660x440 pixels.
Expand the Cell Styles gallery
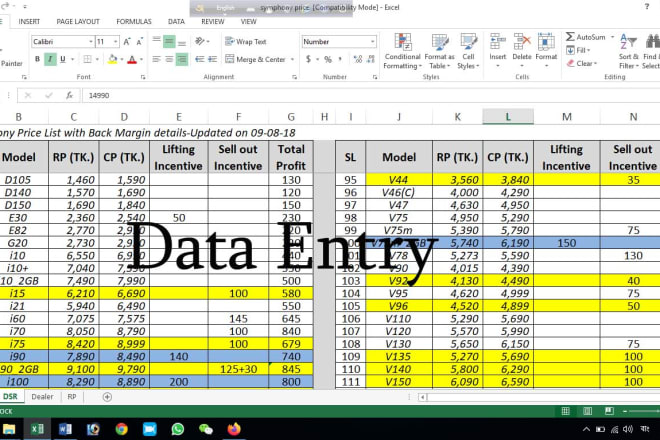468,51
